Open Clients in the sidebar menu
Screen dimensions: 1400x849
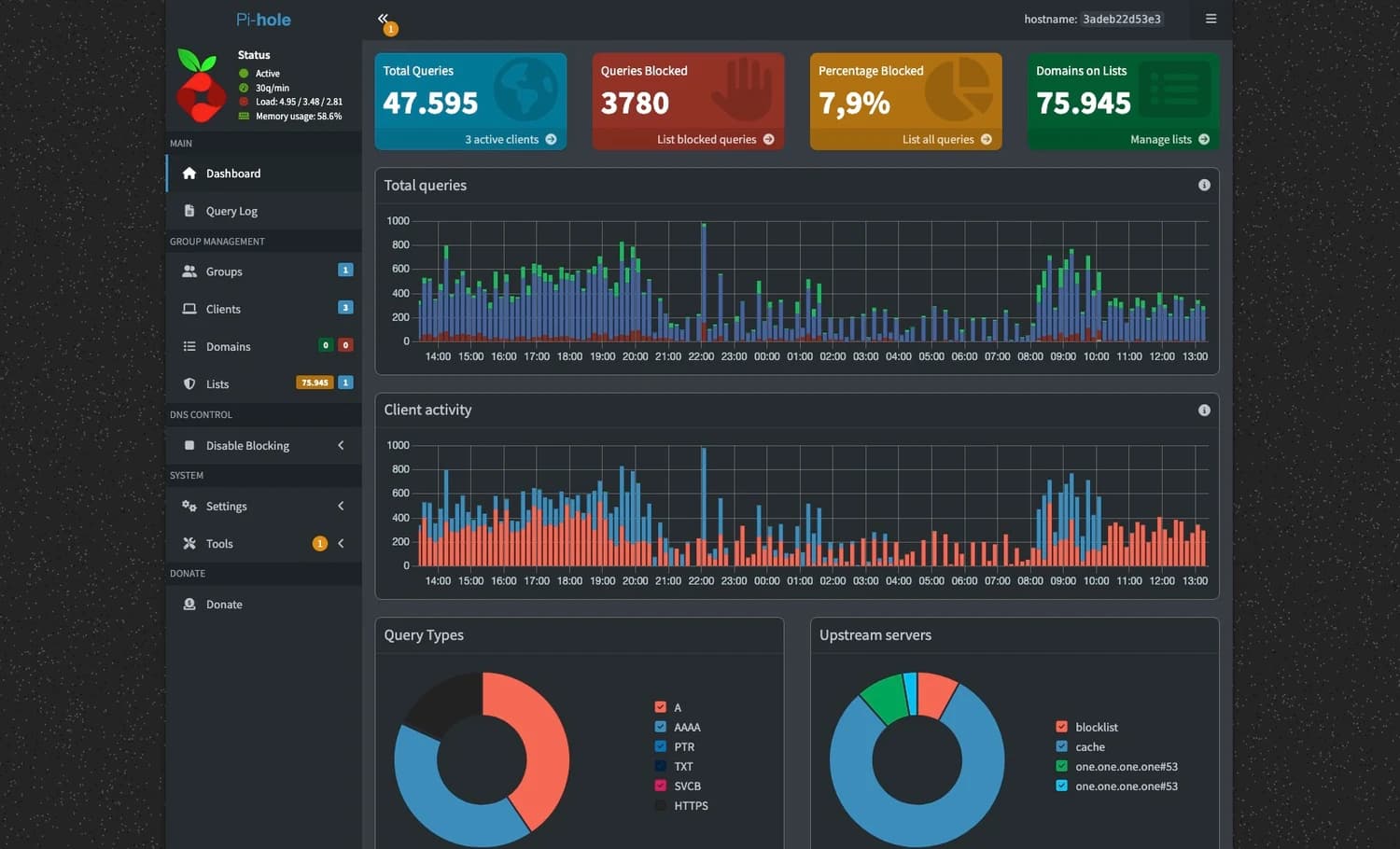click(x=264, y=309)
